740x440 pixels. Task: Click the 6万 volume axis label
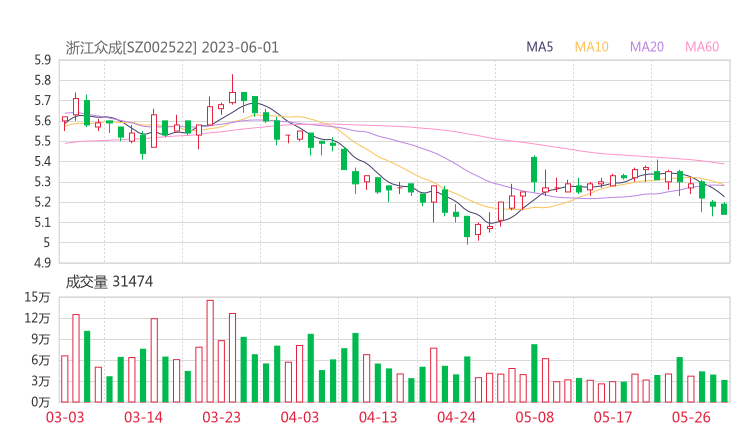(41, 360)
